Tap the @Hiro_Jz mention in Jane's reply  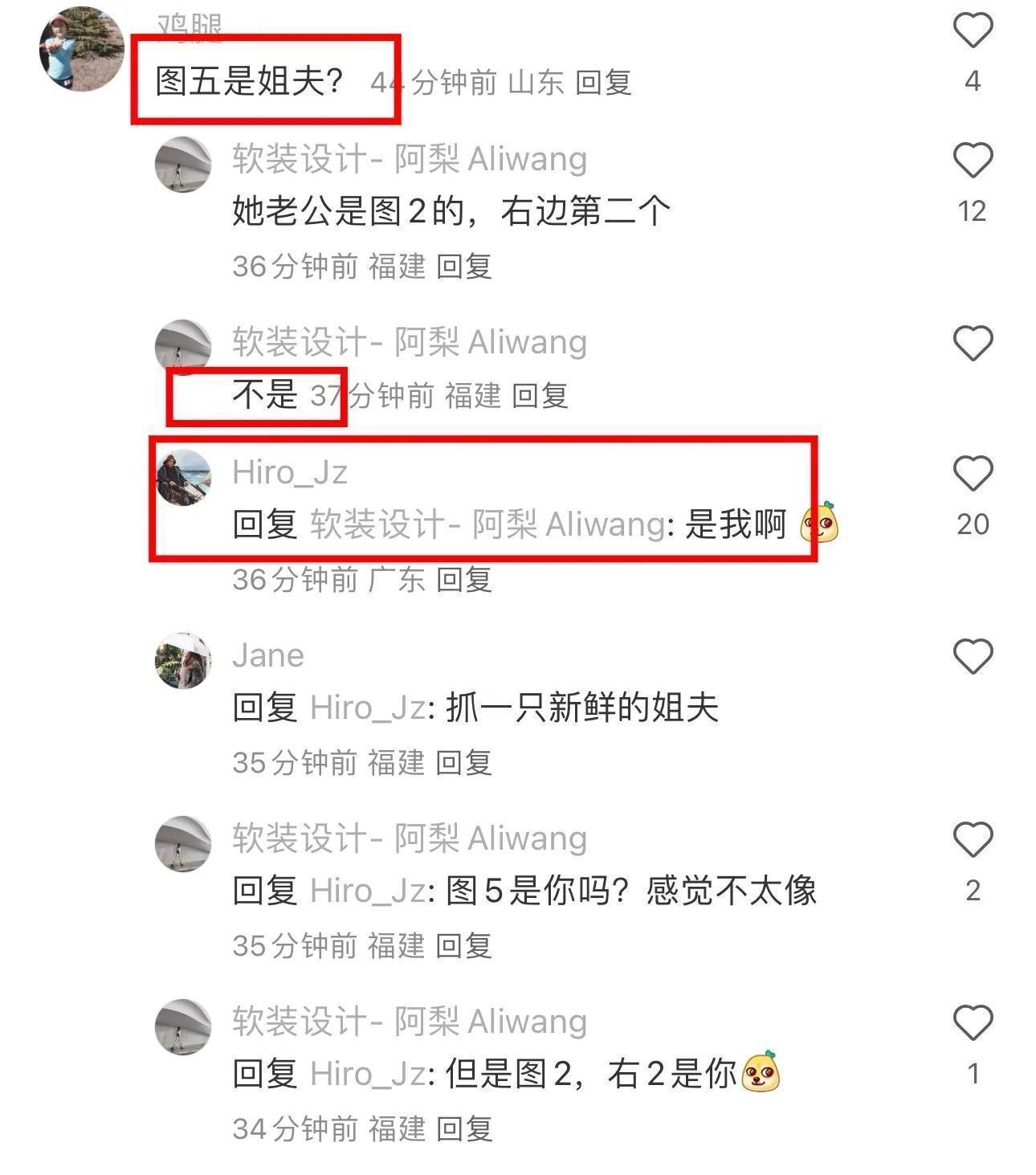click(367, 708)
